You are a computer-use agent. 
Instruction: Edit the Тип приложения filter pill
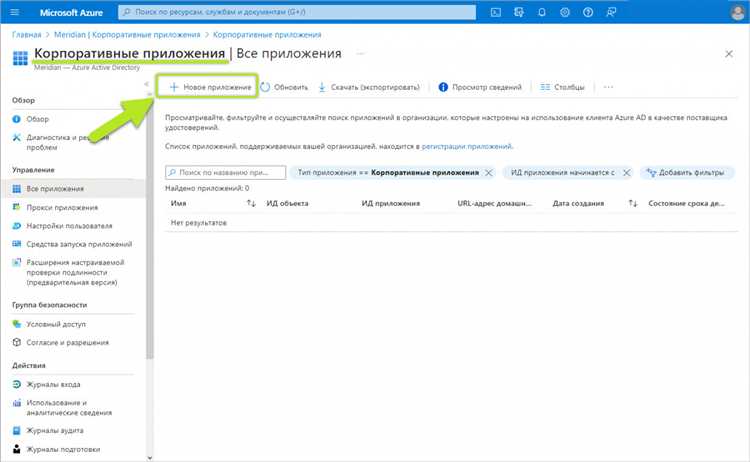(x=387, y=173)
